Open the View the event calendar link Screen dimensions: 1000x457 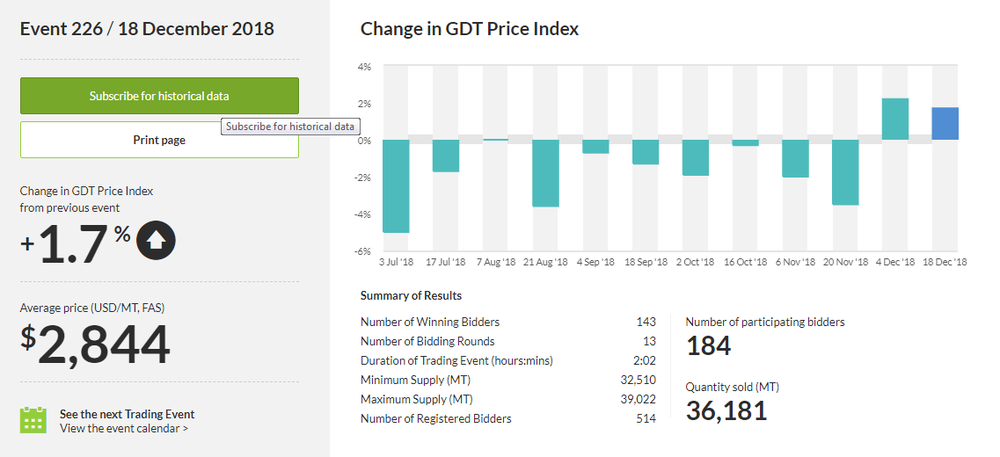pyautogui.click(x=124, y=429)
